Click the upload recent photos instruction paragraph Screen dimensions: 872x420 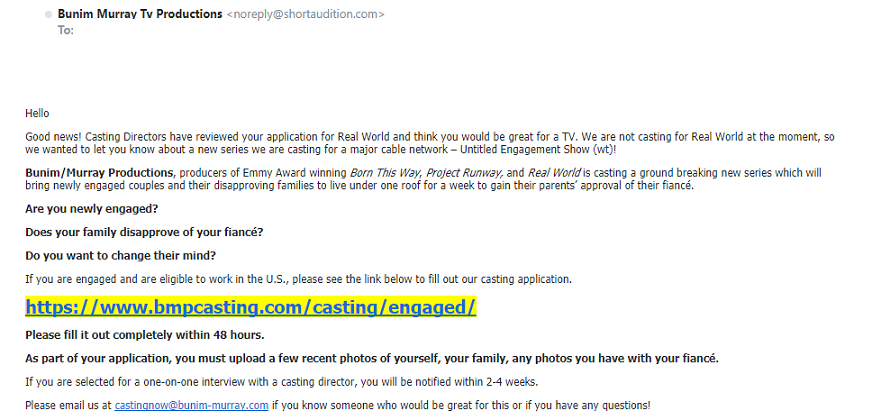tap(372, 359)
